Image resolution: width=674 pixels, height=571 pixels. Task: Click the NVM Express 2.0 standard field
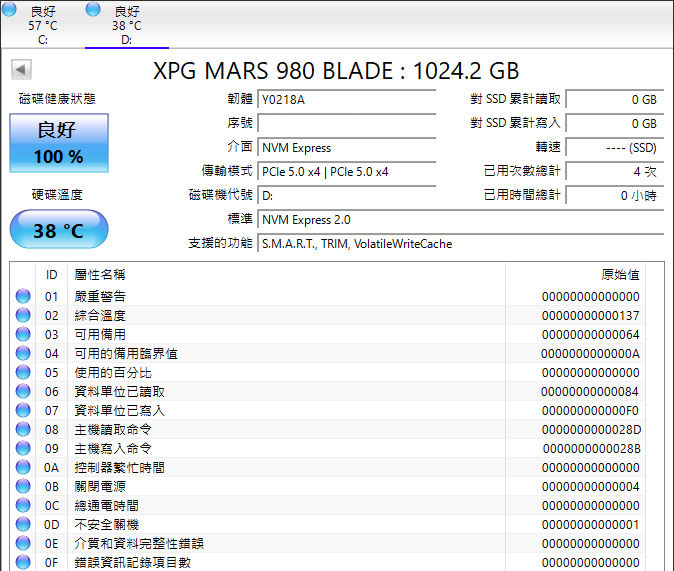coord(461,220)
